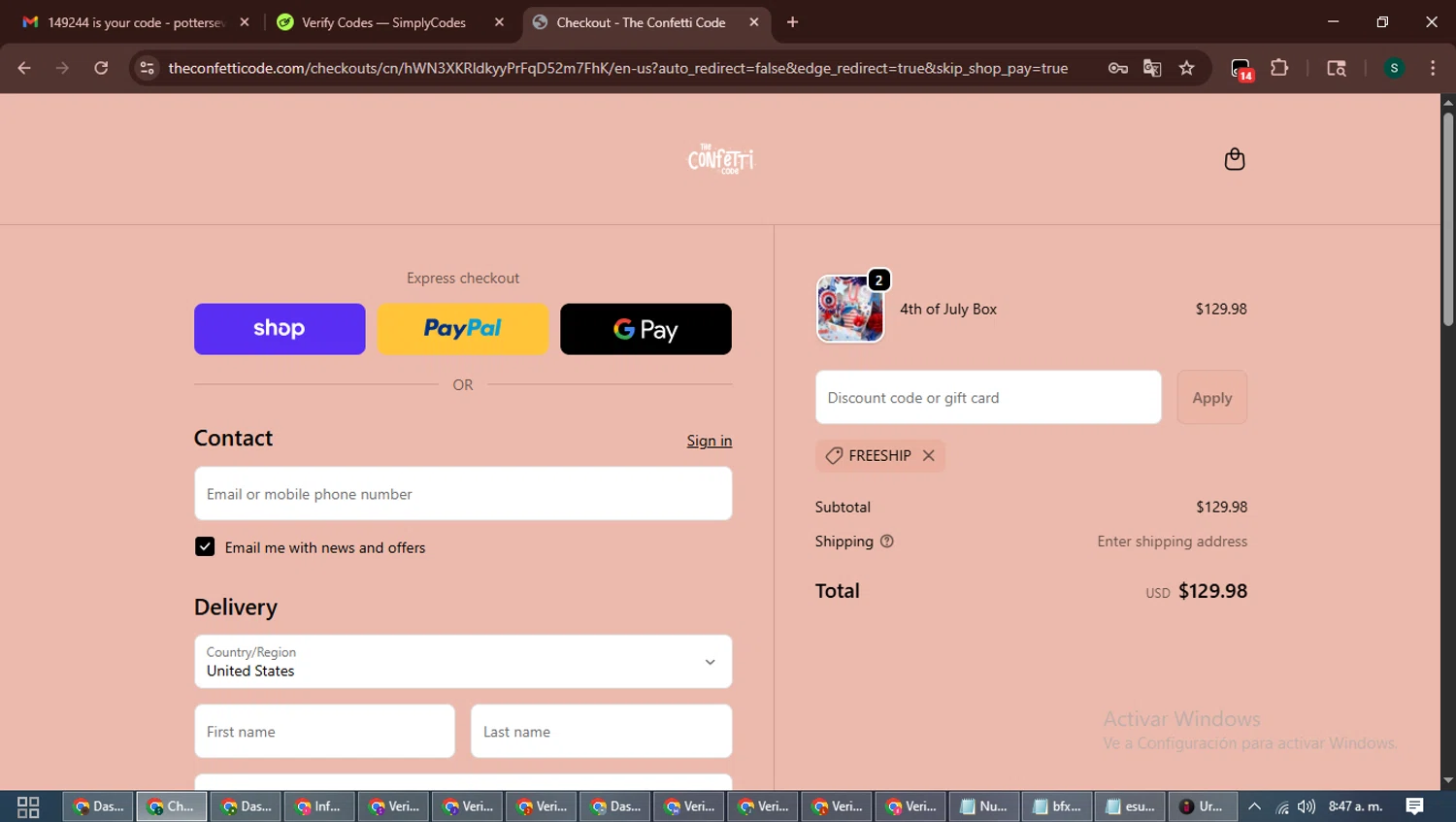Show hidden system tray icons
Screen dimensions: 1456x822
[1254, 806]
